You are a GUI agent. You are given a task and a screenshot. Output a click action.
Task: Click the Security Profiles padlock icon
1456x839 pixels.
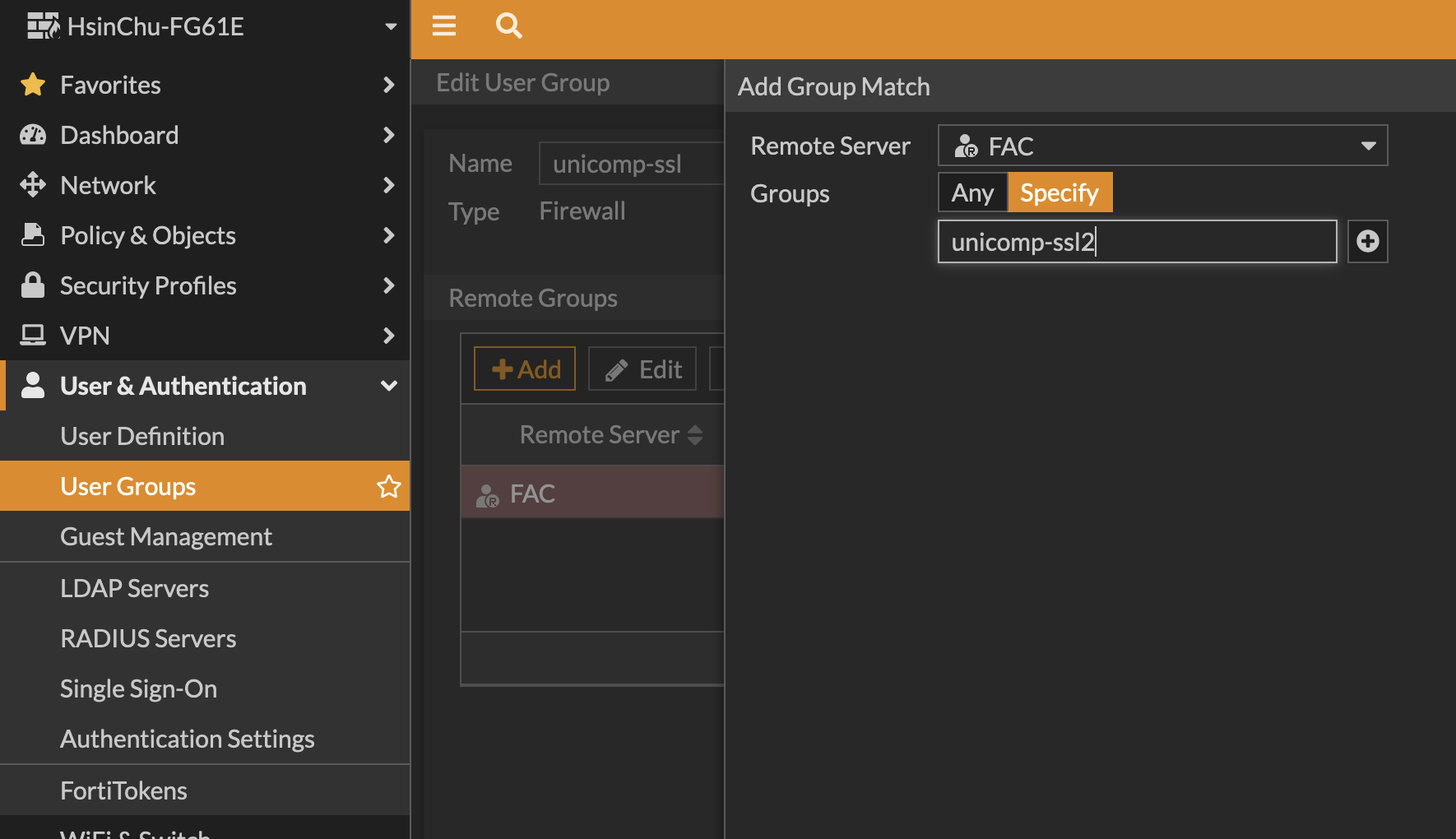pos(33,285)
